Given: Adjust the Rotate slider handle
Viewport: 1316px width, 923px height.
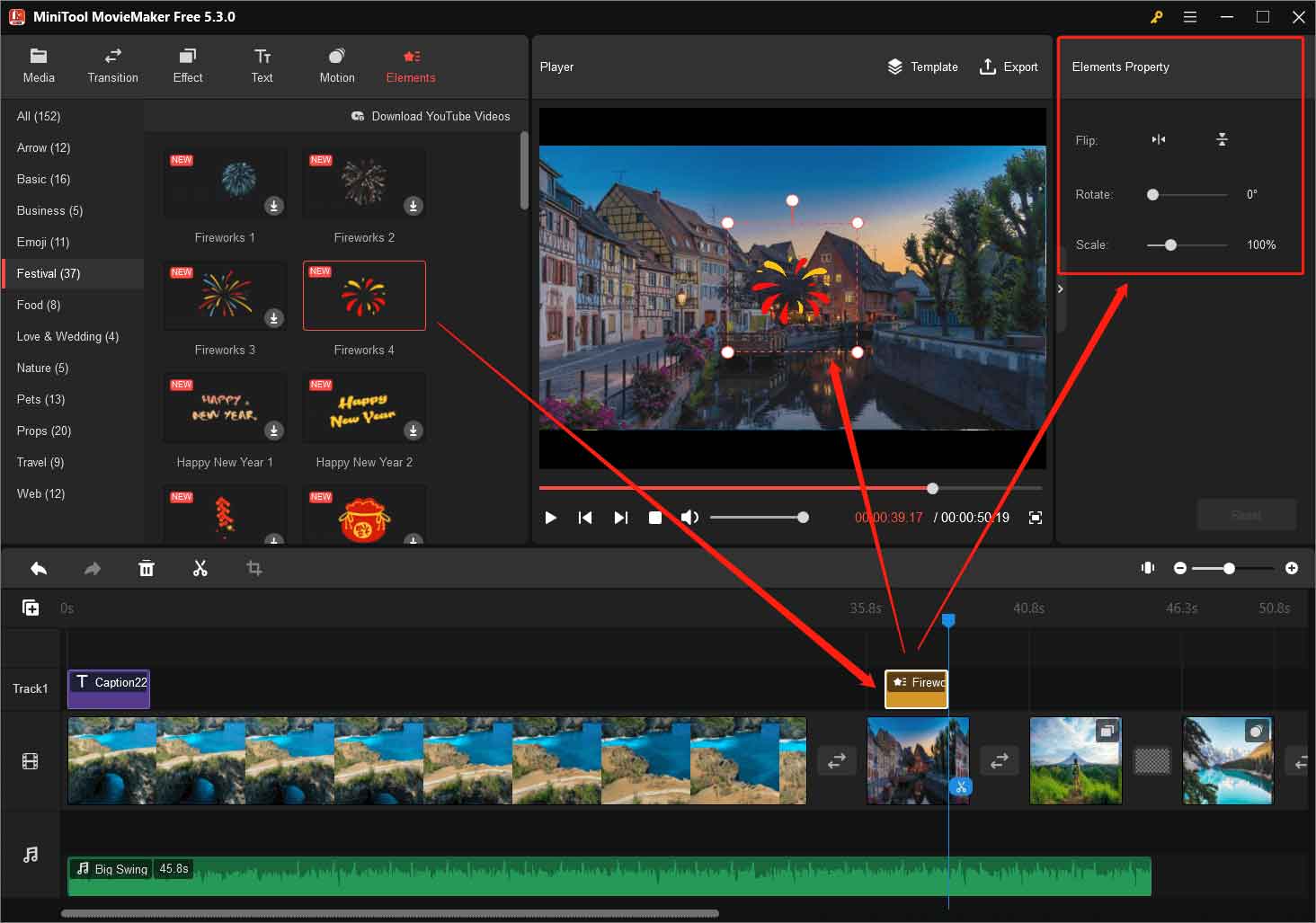Looking at the screenshot, I should click(1152, 194).
